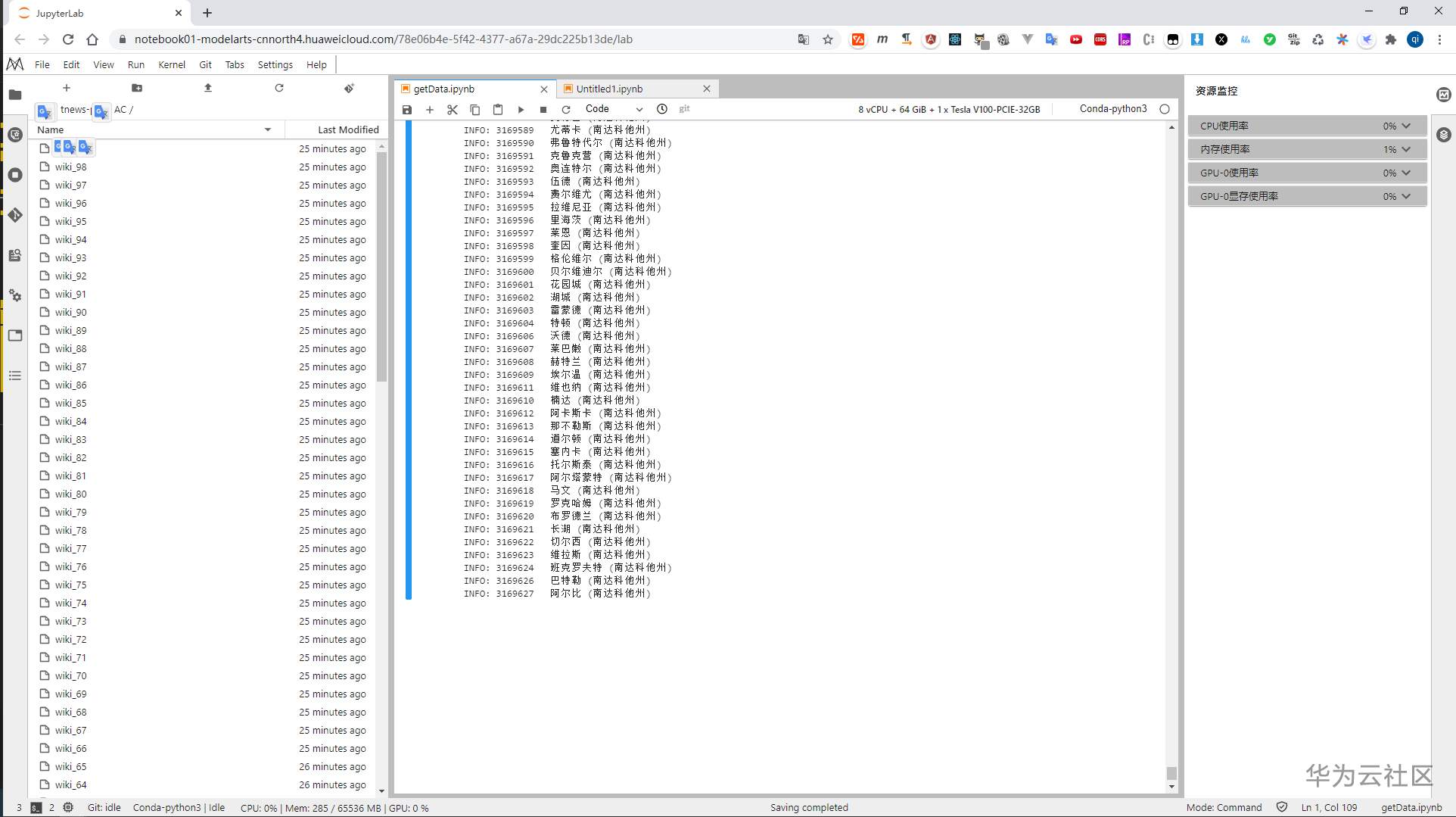Insert a new cell below
1456x817 pixels.
tap(429, 109)
